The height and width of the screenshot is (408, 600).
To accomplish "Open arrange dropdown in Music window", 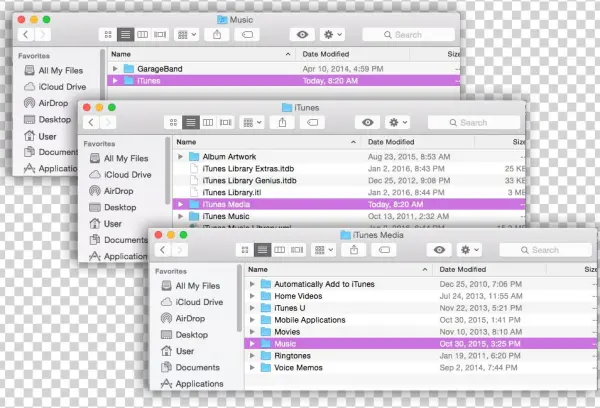I will coord(187,35).
